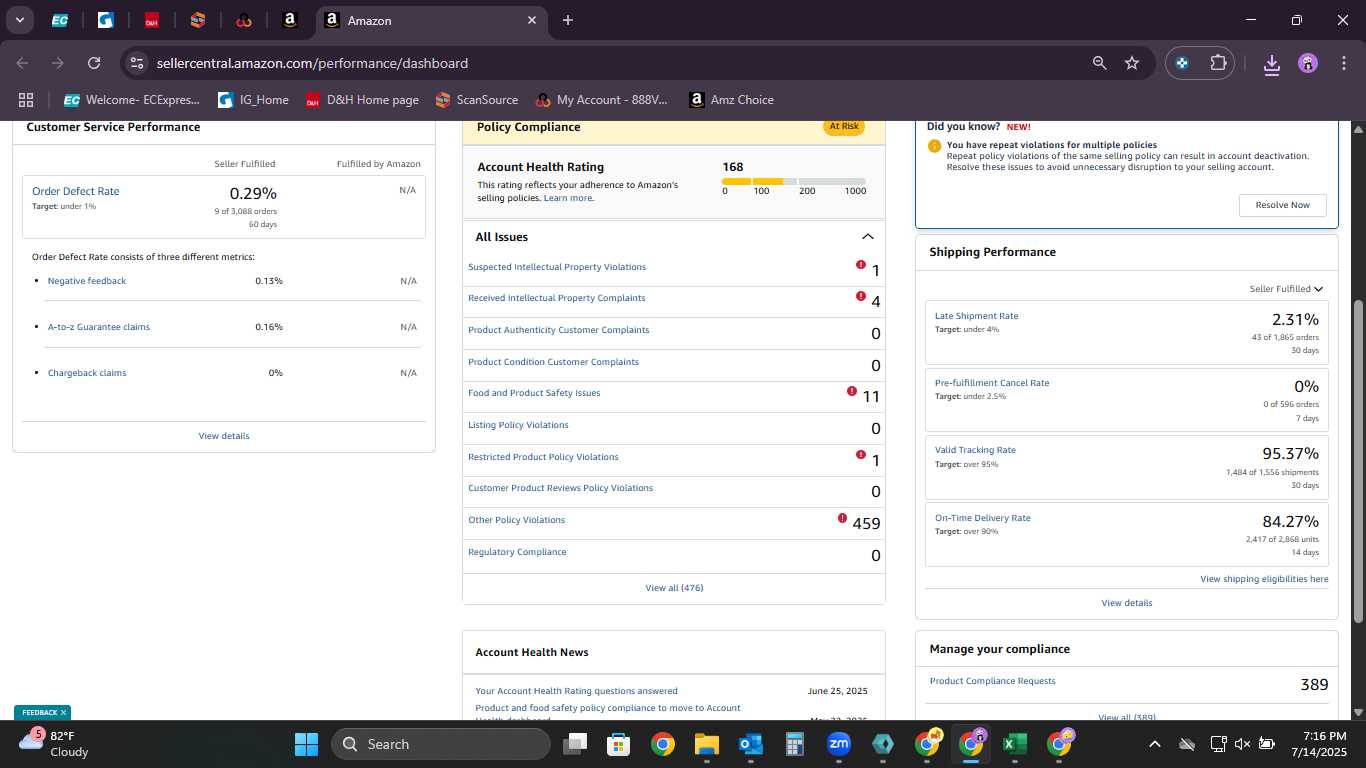Open the Chargeback claims link
1366x768 pixels.
[87, 373]
